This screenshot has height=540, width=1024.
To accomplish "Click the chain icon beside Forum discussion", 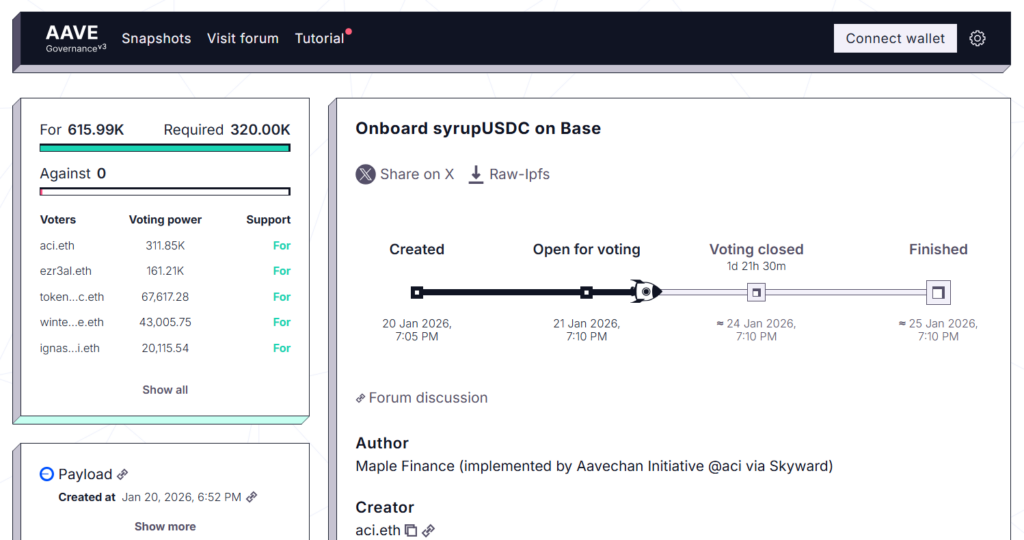I will tap(360, 398).
